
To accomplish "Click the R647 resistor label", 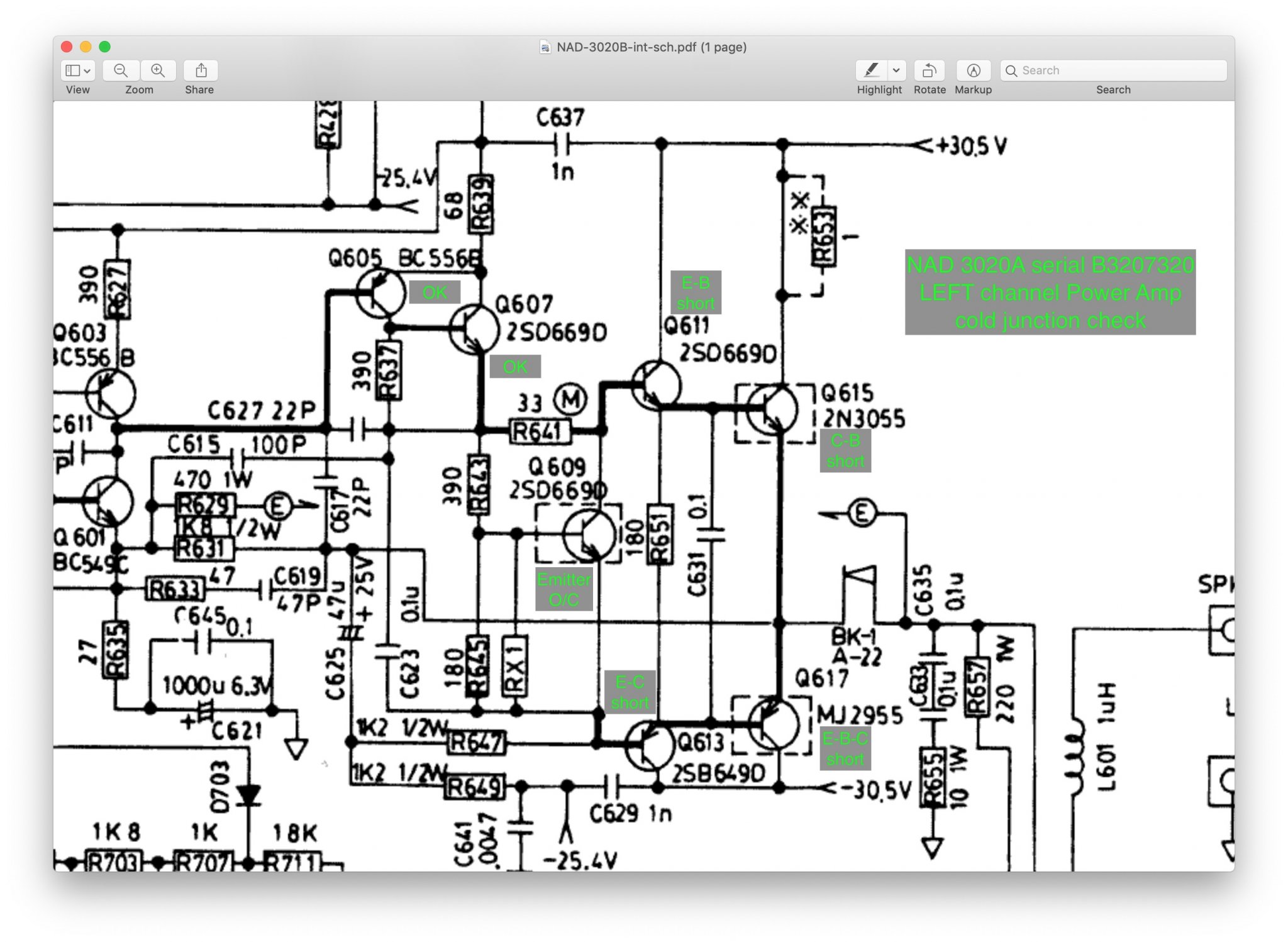I will point(476,743).
